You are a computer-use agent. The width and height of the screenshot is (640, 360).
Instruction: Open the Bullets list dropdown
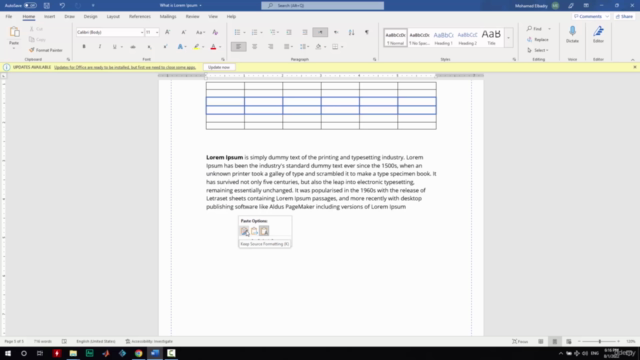244,32
